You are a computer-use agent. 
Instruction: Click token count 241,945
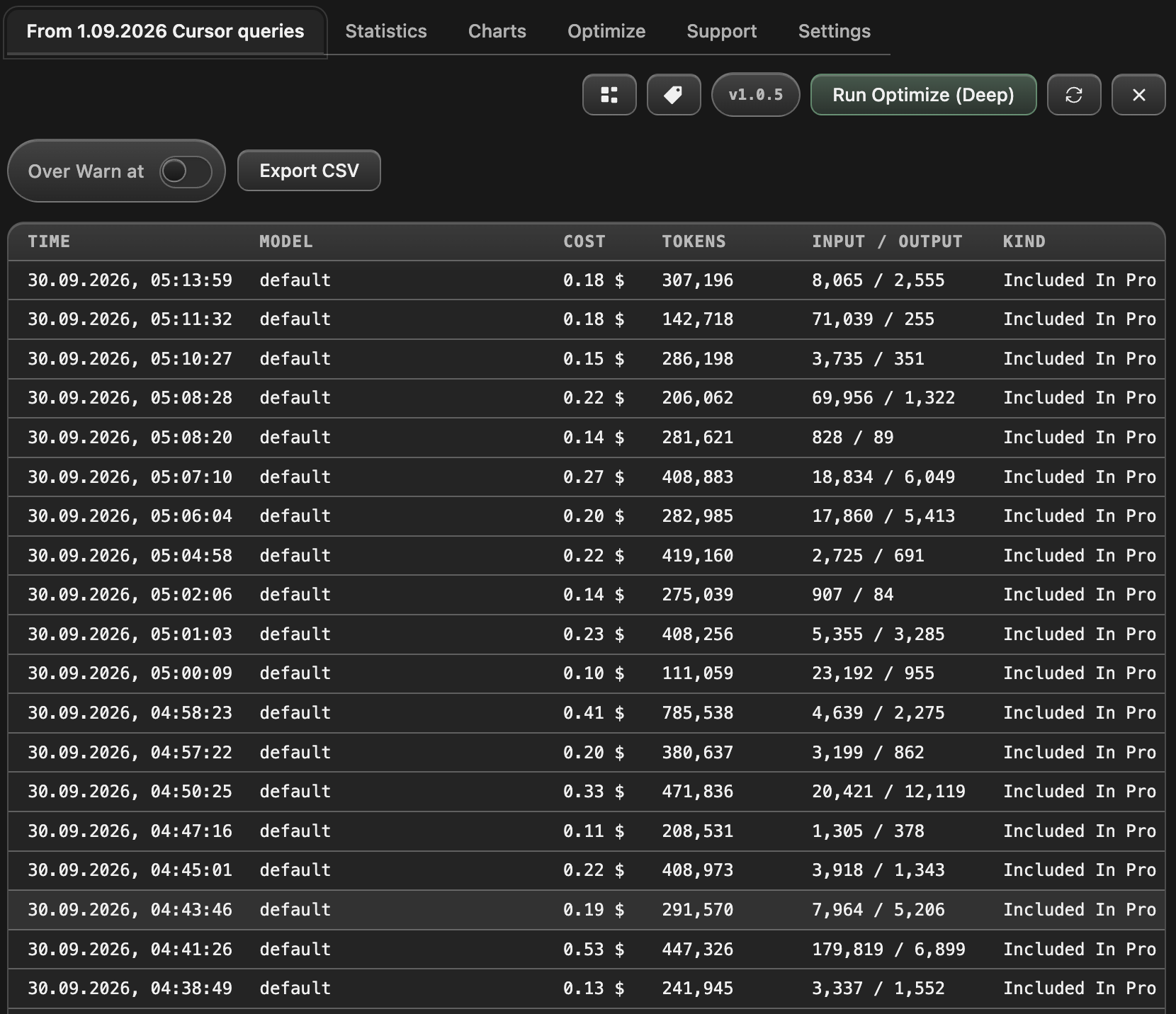[698, 989]
